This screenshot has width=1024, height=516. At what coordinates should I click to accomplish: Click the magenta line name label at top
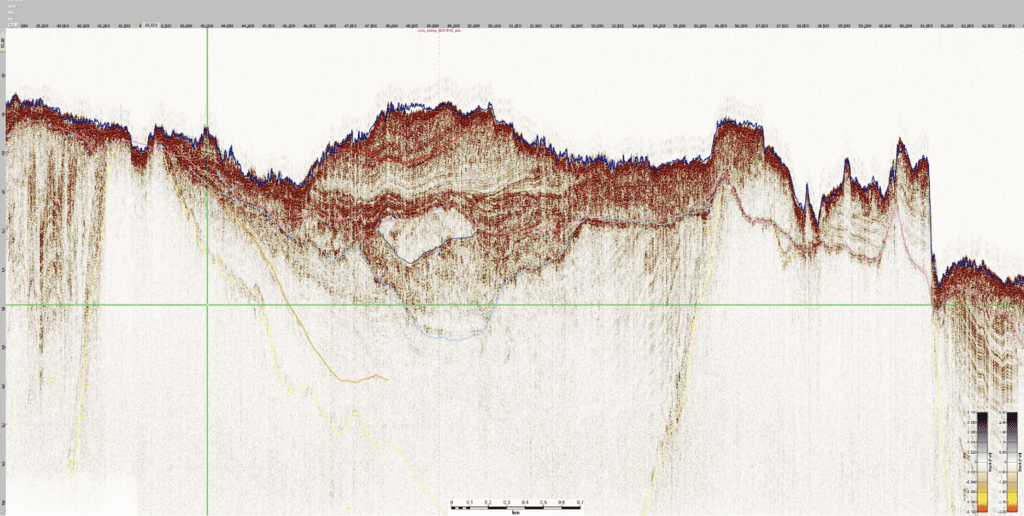click(x=440, y=32)
